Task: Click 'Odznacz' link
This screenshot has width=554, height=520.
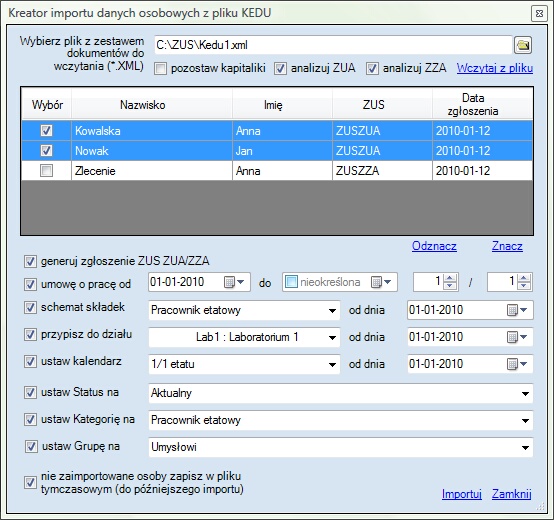Action: click(x=434, y=246)
